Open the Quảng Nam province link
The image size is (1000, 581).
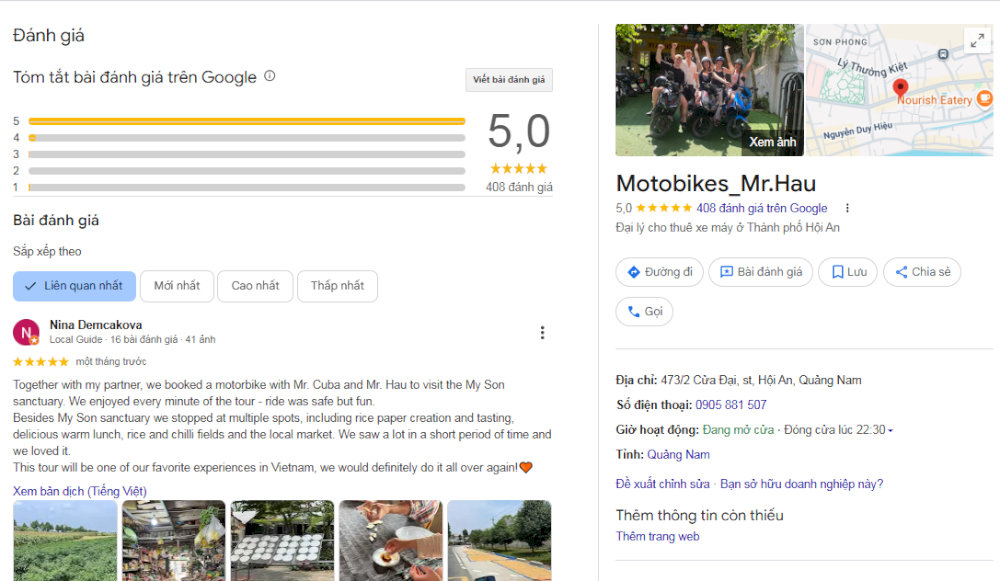tap(679, 455)
